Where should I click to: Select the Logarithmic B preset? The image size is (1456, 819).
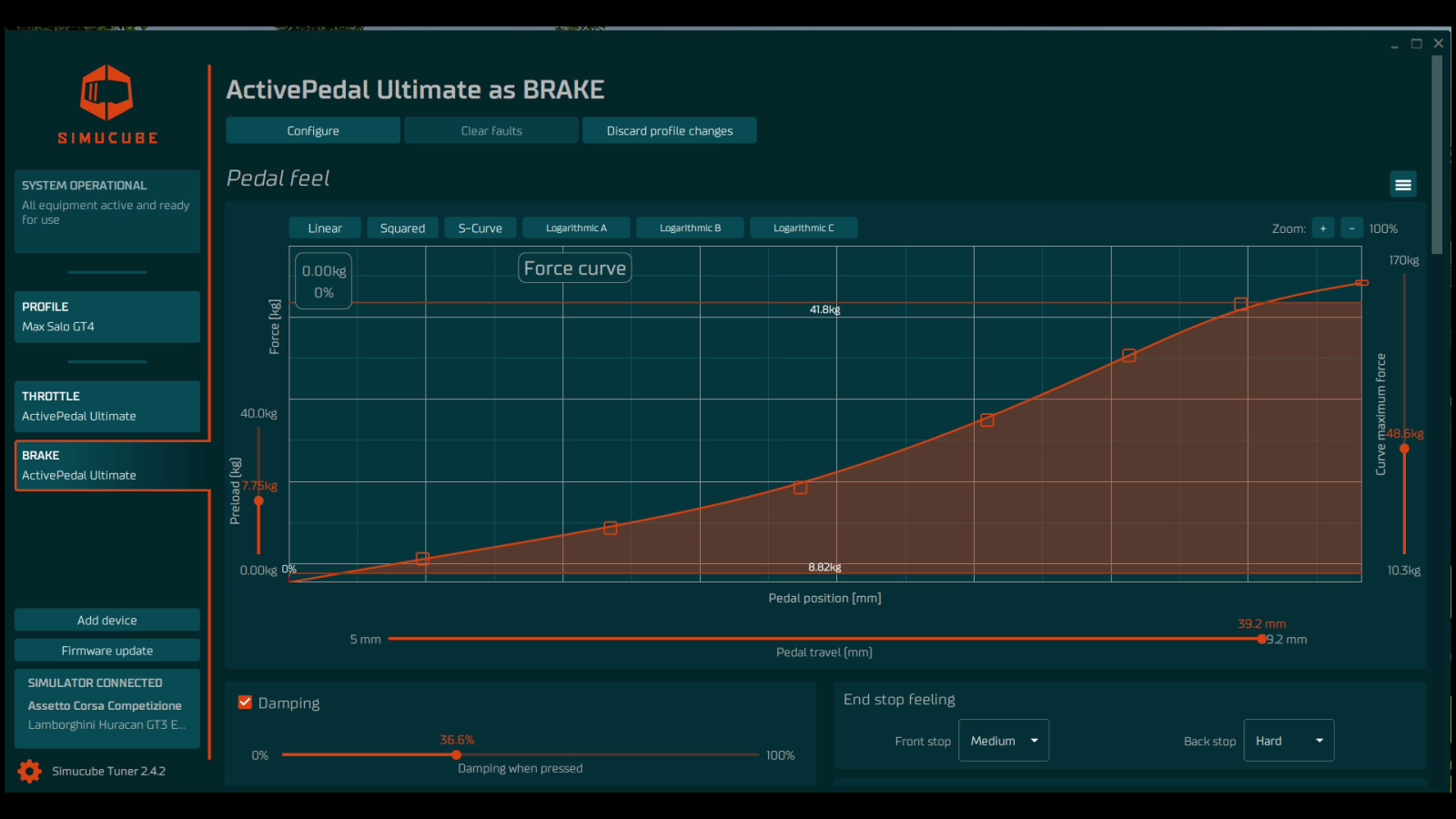tap(690, 228)
